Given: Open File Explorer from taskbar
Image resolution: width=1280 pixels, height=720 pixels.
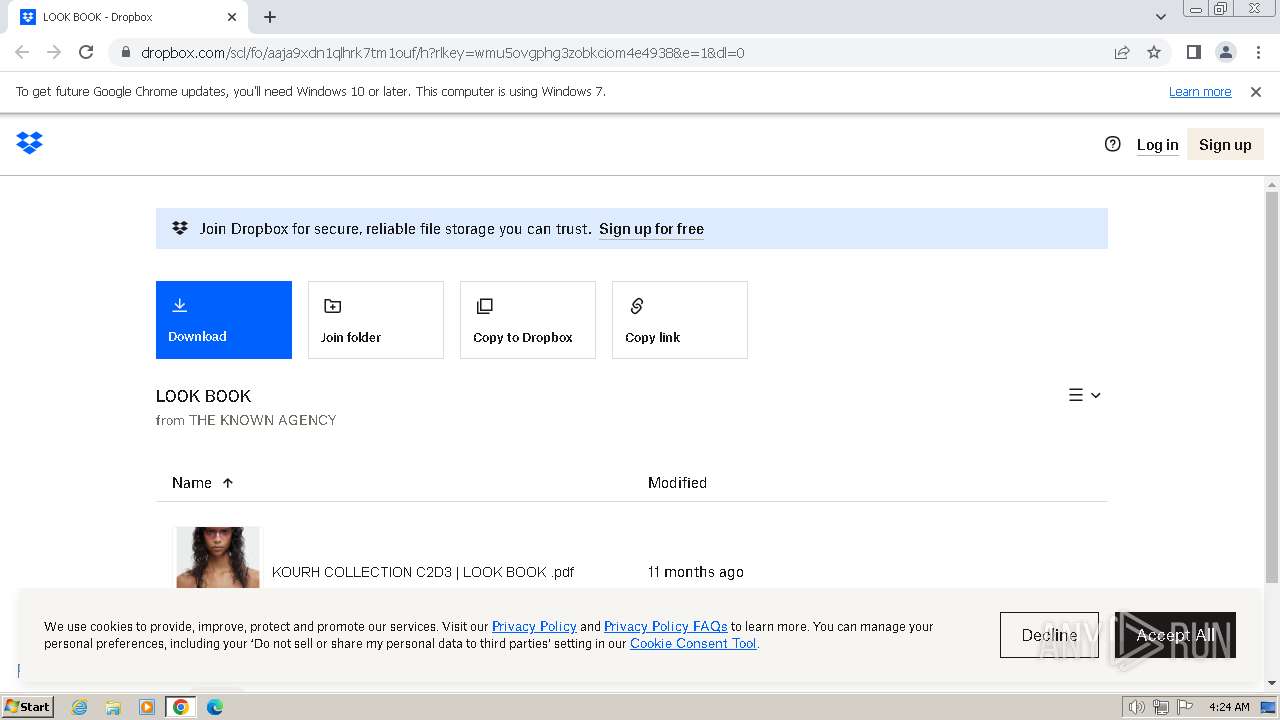Looking at the screenshot, I should 113,707.
